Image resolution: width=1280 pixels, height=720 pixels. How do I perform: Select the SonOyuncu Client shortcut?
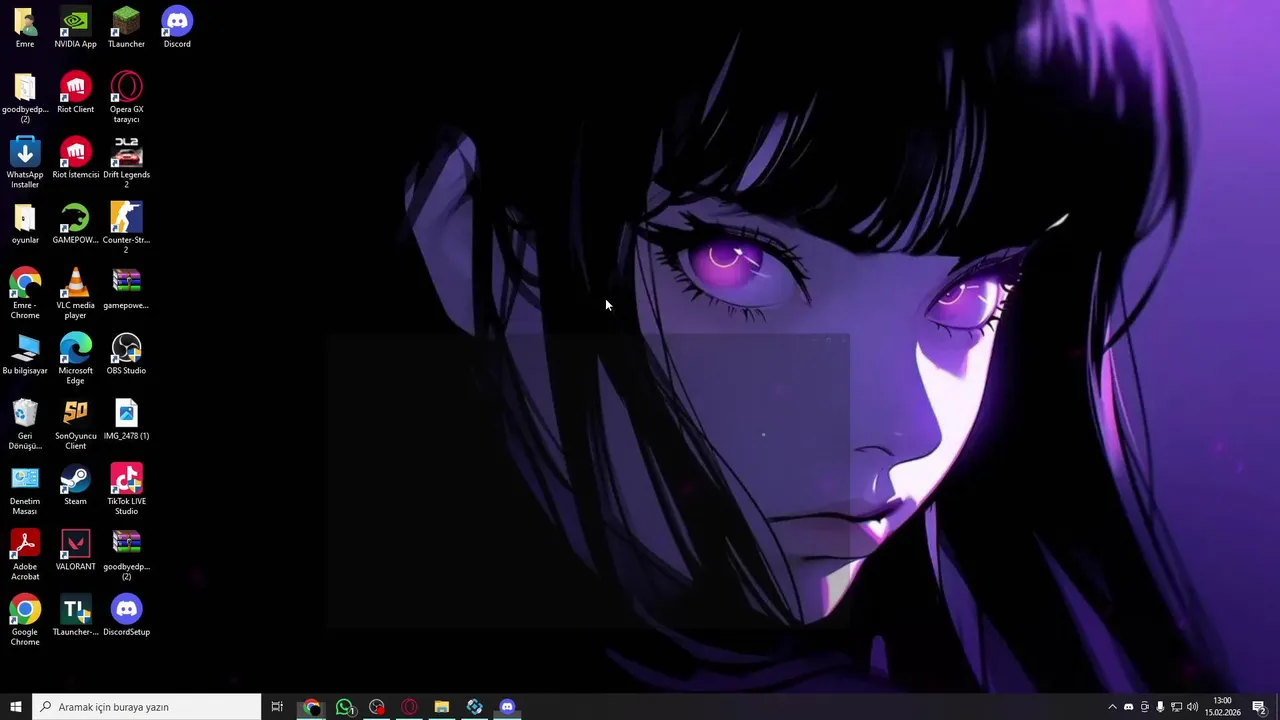(75, 424)
